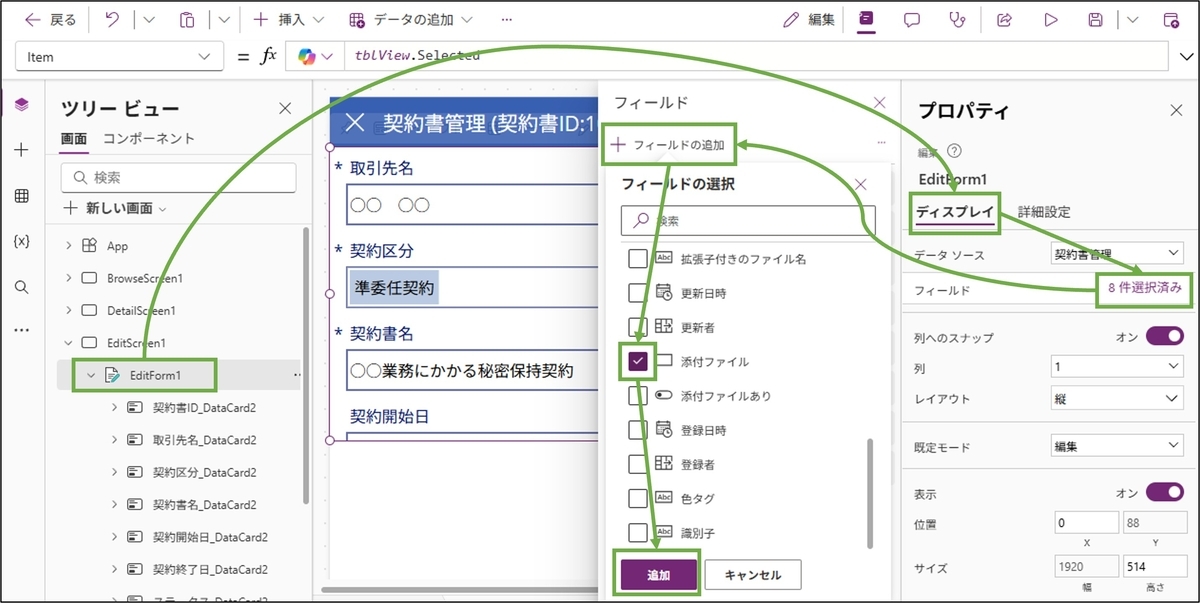Open the 既定モード dropdown
The width and height of the screenshot is (1200, 603).
[x=1119, y=446]
